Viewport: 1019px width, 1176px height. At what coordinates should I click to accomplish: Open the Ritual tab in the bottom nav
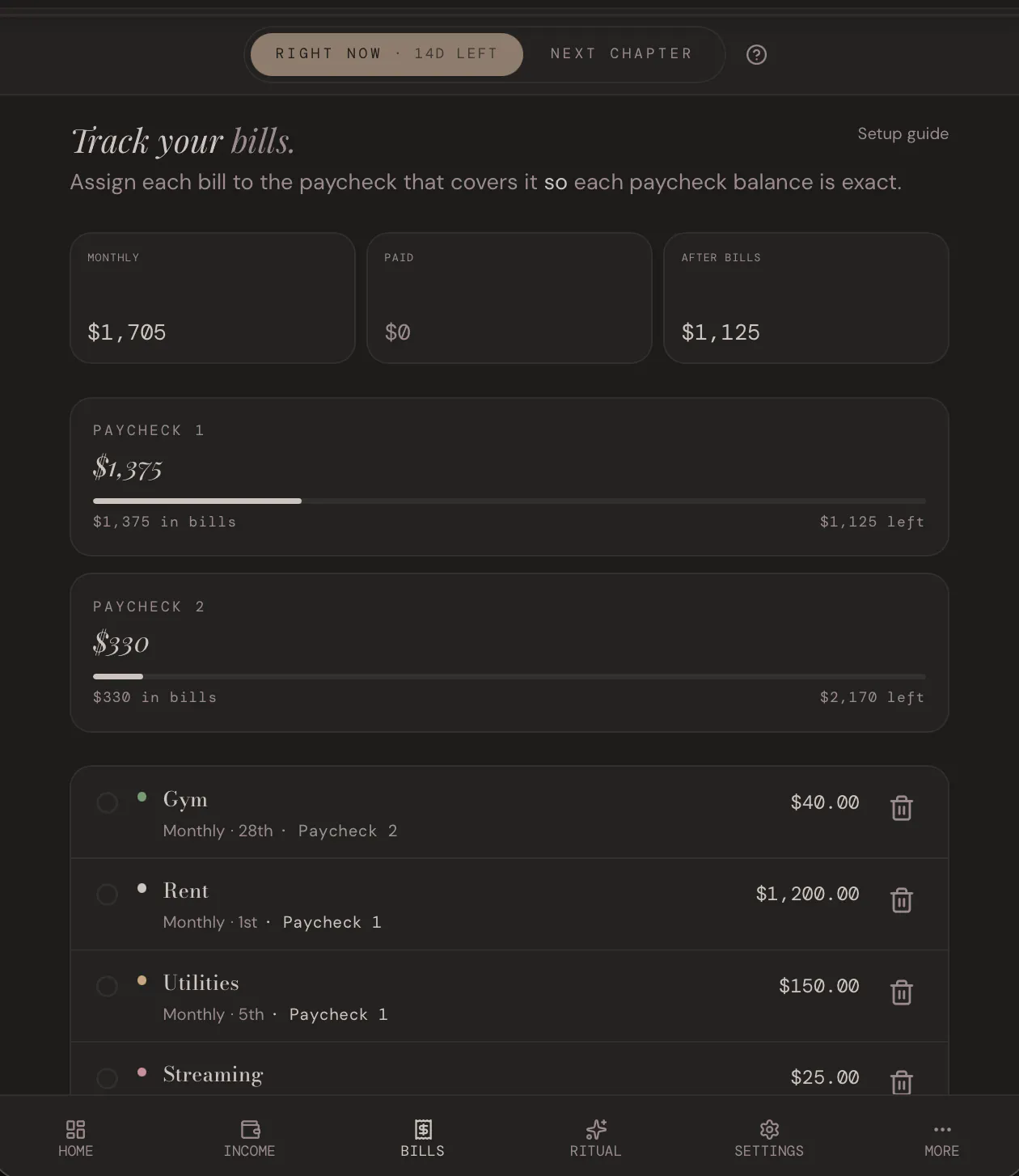(596, 1138)
